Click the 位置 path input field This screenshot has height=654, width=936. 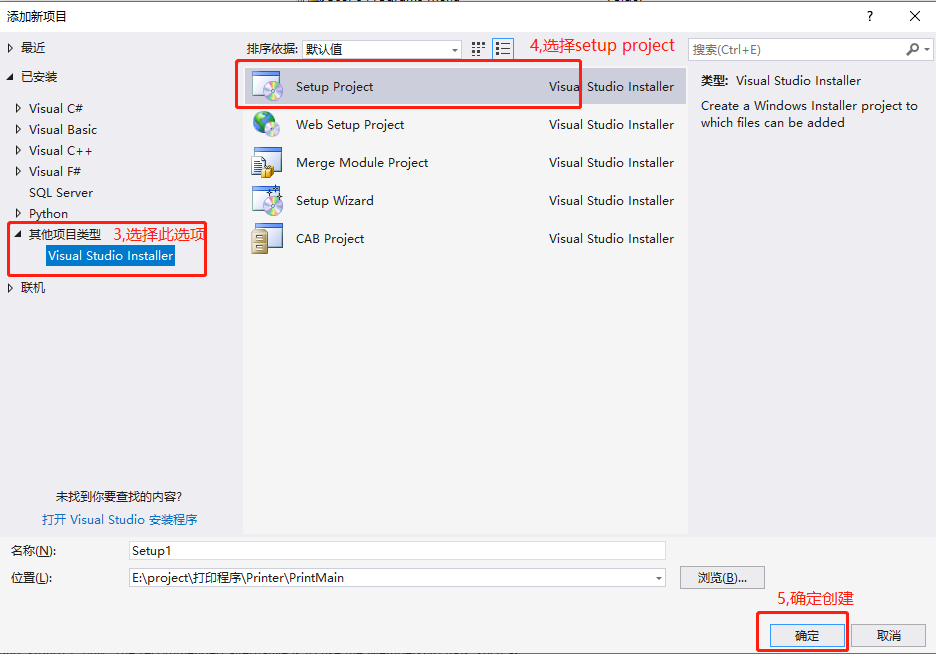pos(397,578)
